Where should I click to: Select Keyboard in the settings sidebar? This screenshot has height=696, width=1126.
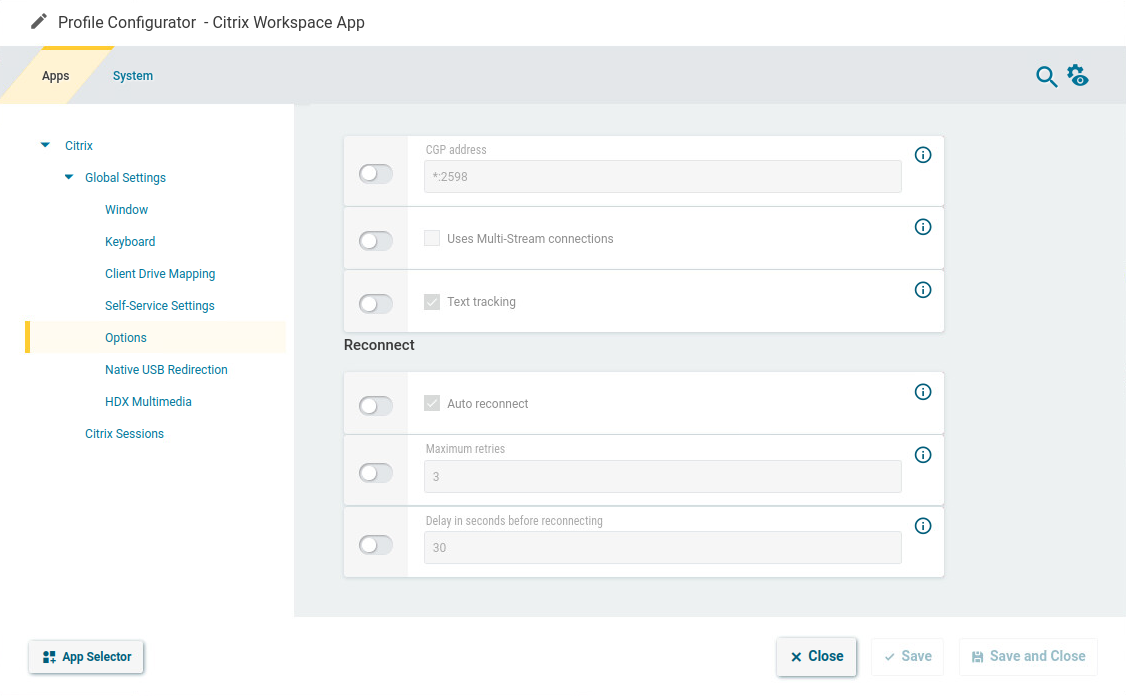(130, 241)
